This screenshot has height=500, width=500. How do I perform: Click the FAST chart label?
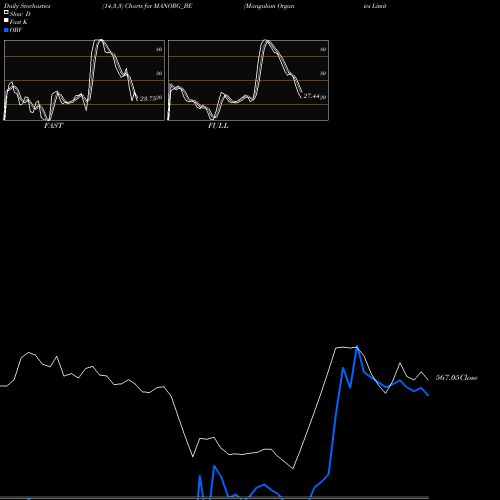click(53, 126)
